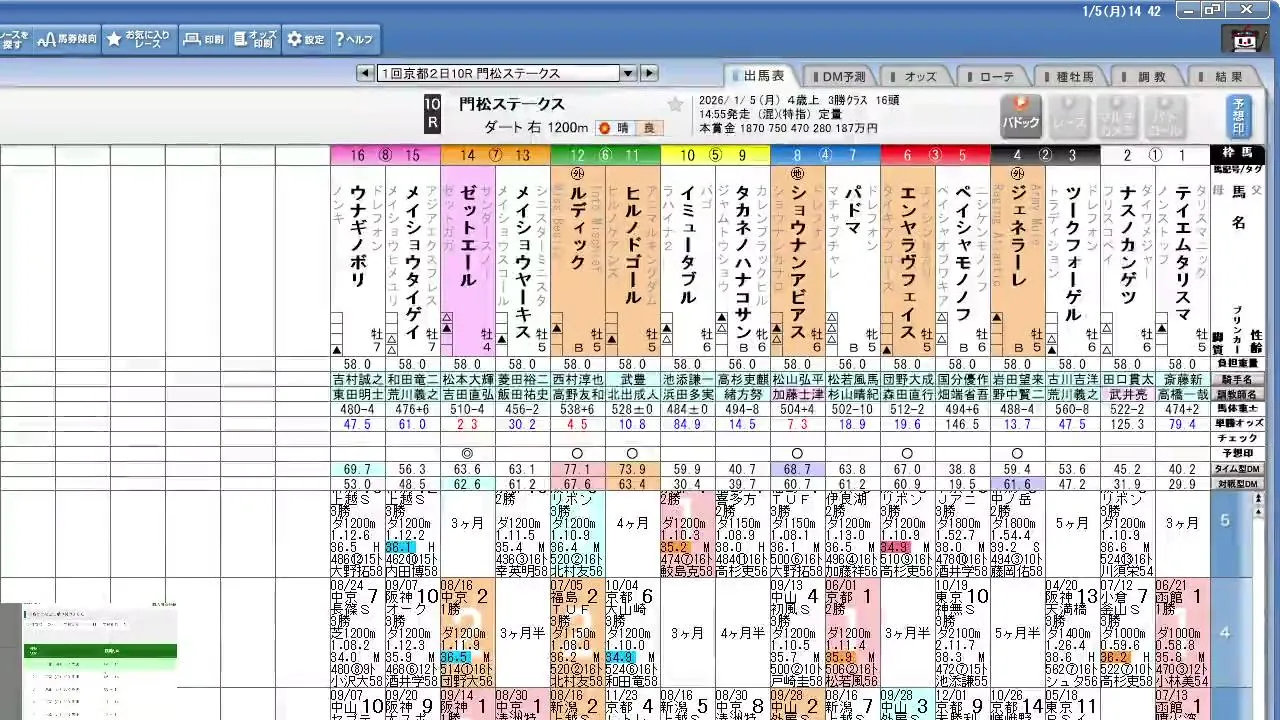Go to the next race arrow
The width and height of the screenshot is (1280, 720).
649,73
